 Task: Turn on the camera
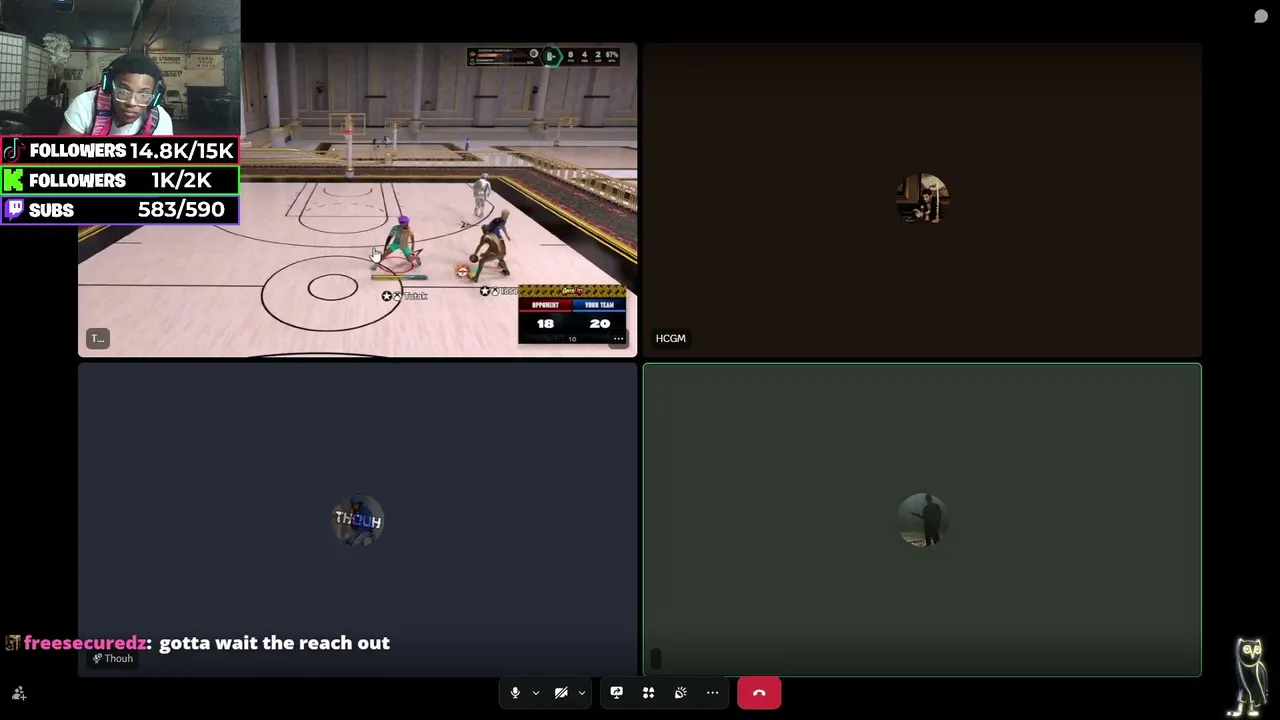pos(561,693)
